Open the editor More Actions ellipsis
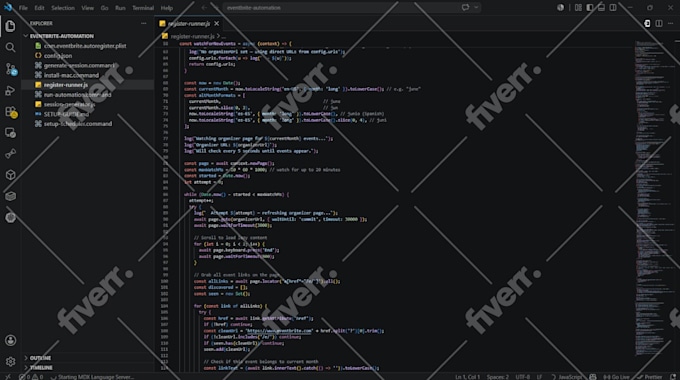680x380 pixels. pos(670,23)
